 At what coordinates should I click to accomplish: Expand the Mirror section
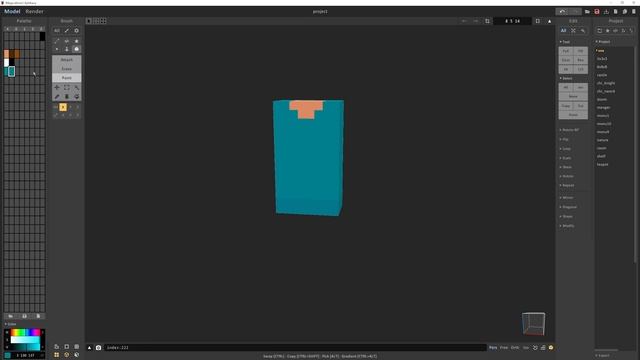coord(567,198)
